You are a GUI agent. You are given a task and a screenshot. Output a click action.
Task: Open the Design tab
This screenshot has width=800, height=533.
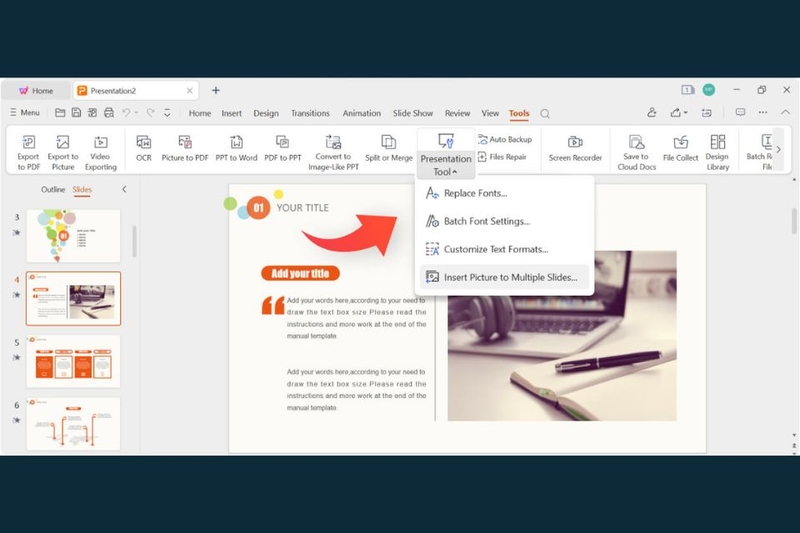(x=266, y=113)
